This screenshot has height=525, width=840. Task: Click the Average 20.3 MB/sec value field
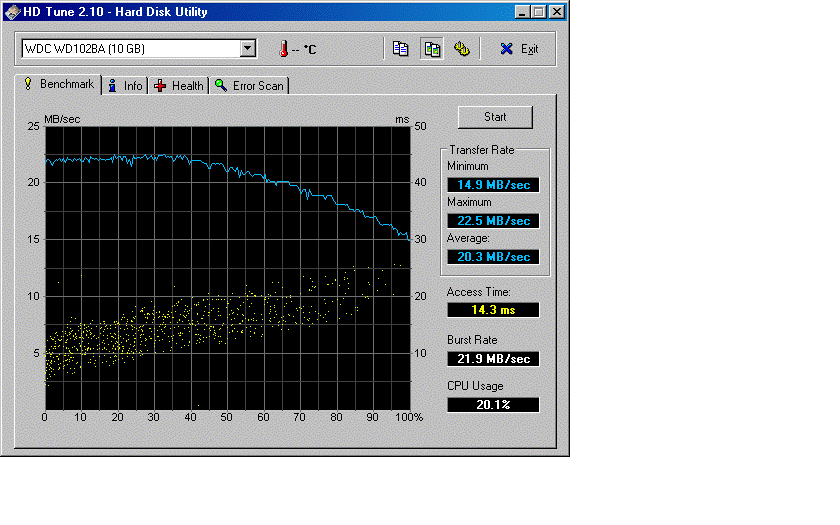pyautogui.click(x=493, y=257)
